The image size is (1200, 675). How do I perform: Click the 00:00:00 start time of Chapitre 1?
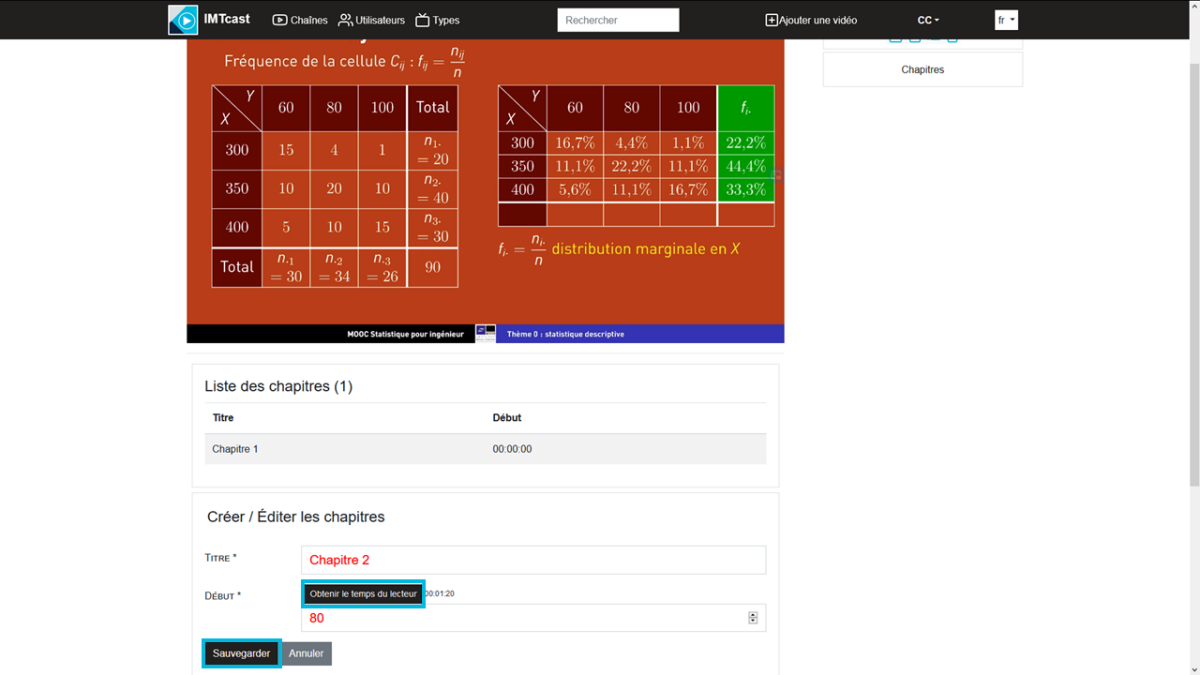click(x=512, y=449)
